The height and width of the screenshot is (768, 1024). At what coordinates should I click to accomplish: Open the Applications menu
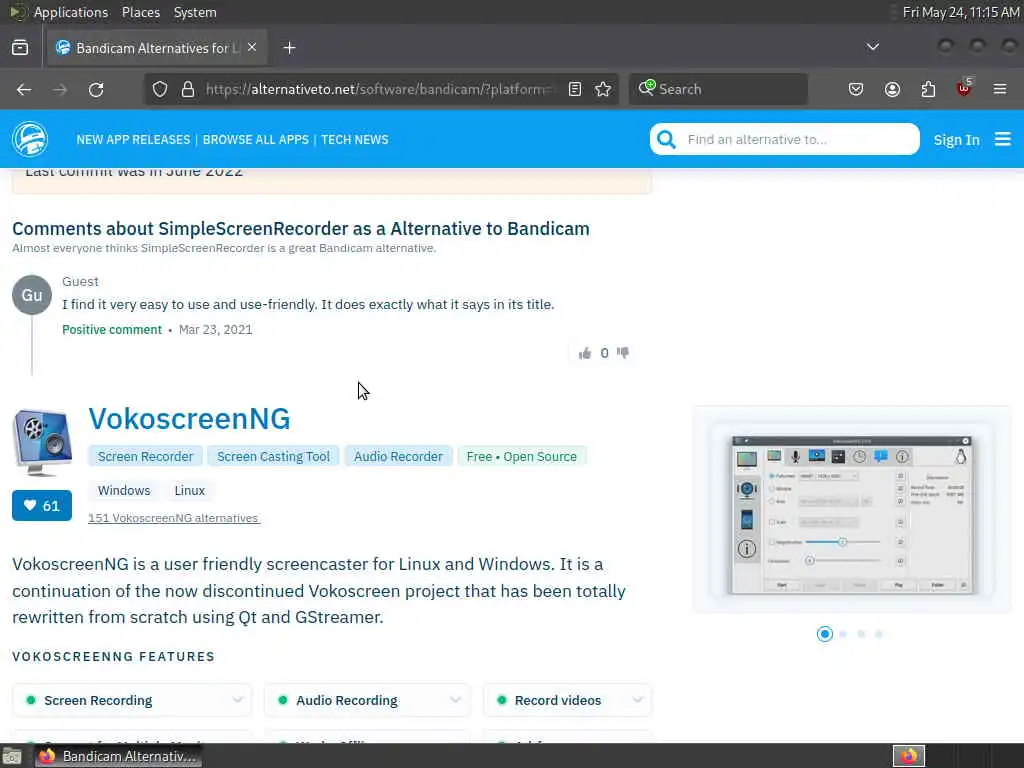[x=71, y=12]
